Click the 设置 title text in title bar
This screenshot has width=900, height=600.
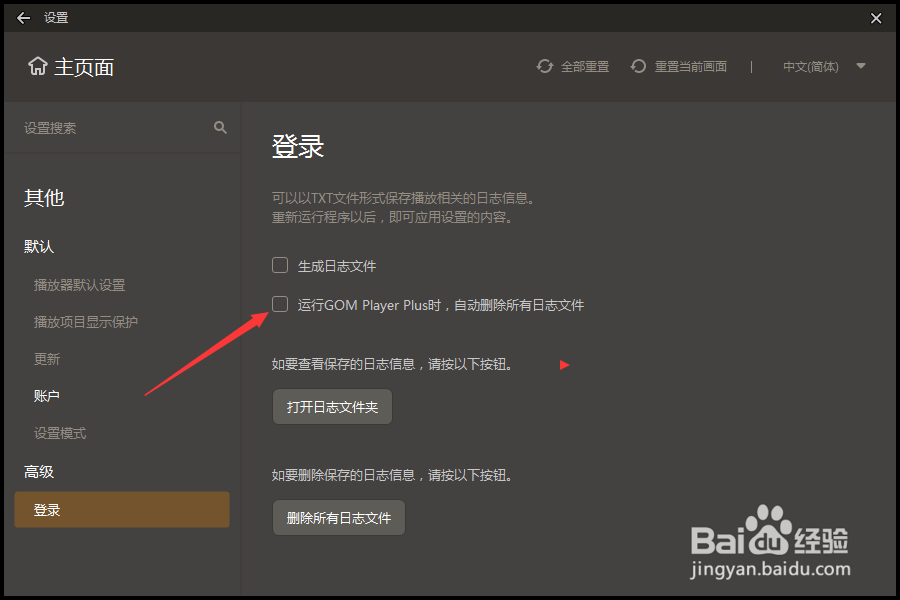pos(56,18)
